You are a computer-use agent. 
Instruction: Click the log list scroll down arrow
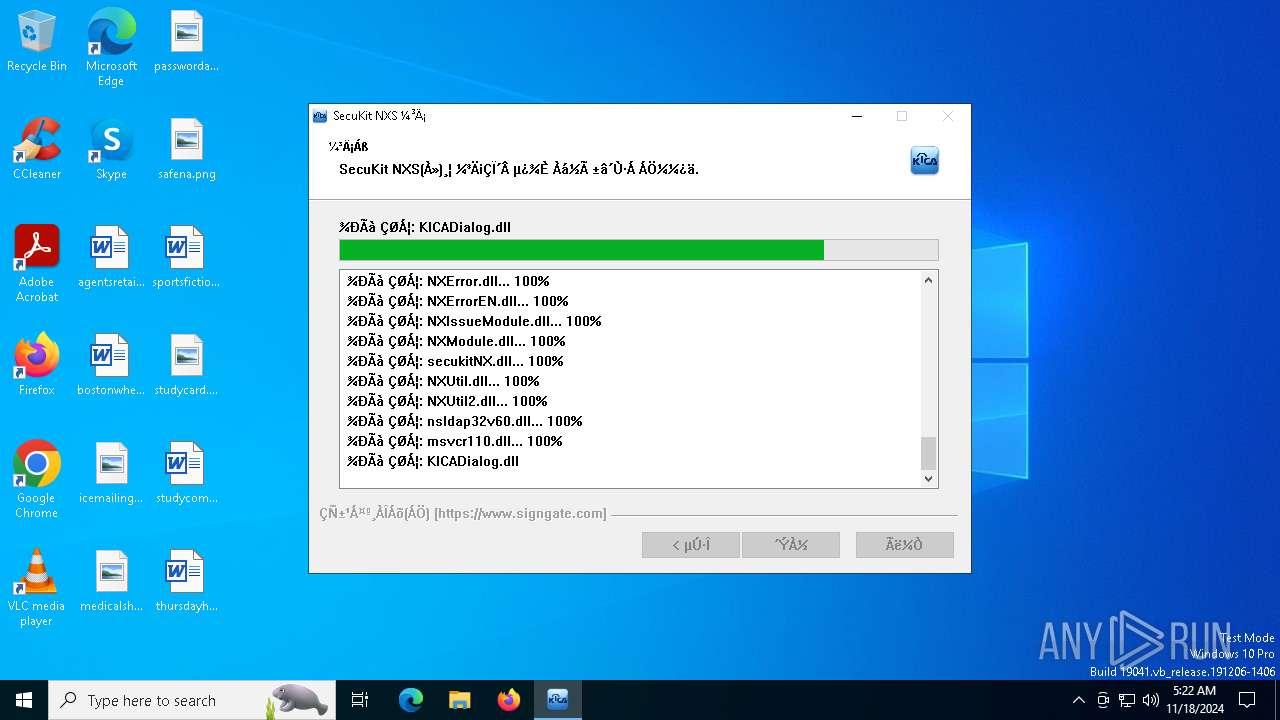pyautogui.click(x=928, y=479)
